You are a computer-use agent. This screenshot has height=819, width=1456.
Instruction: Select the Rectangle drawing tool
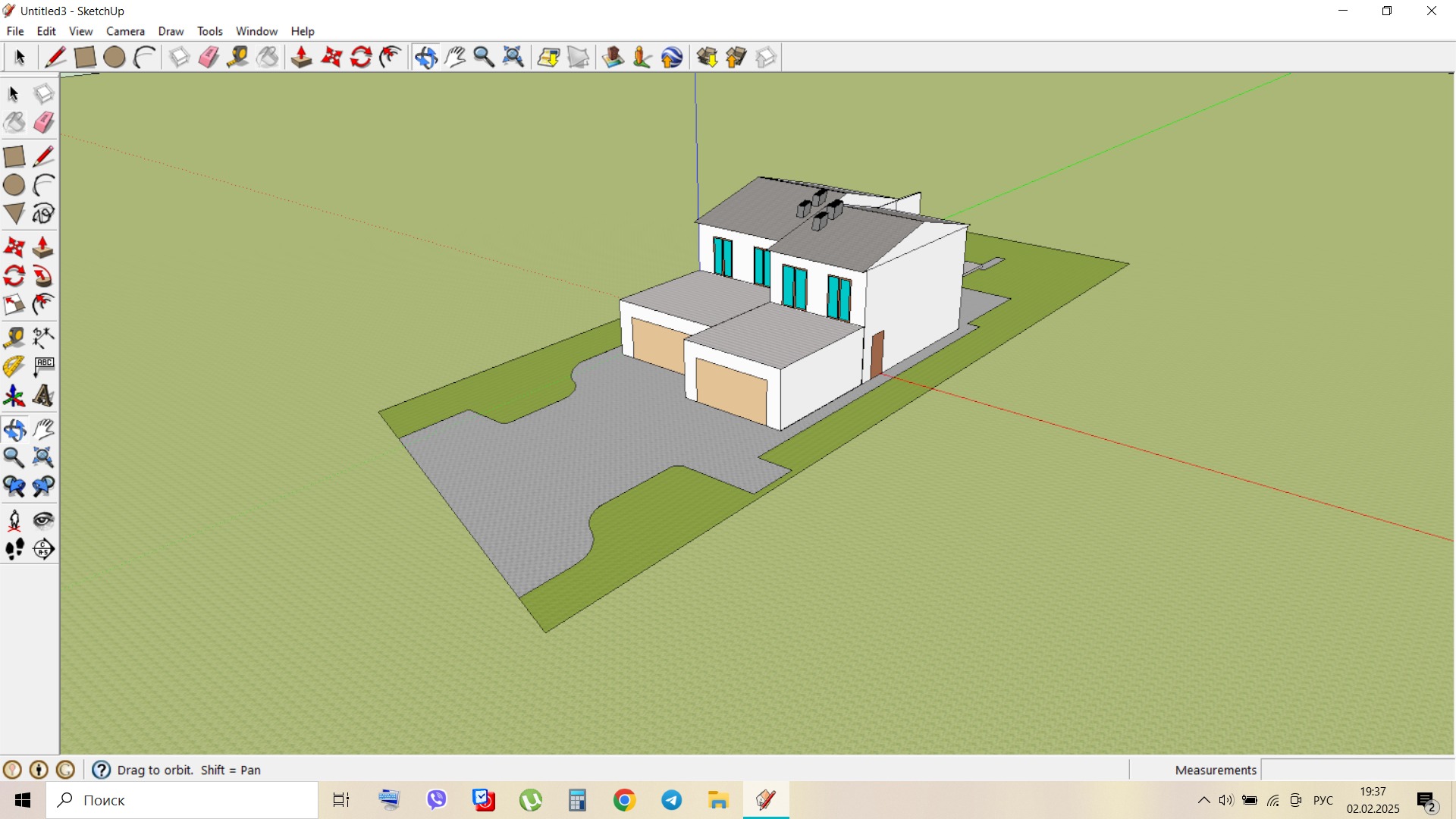85,57
